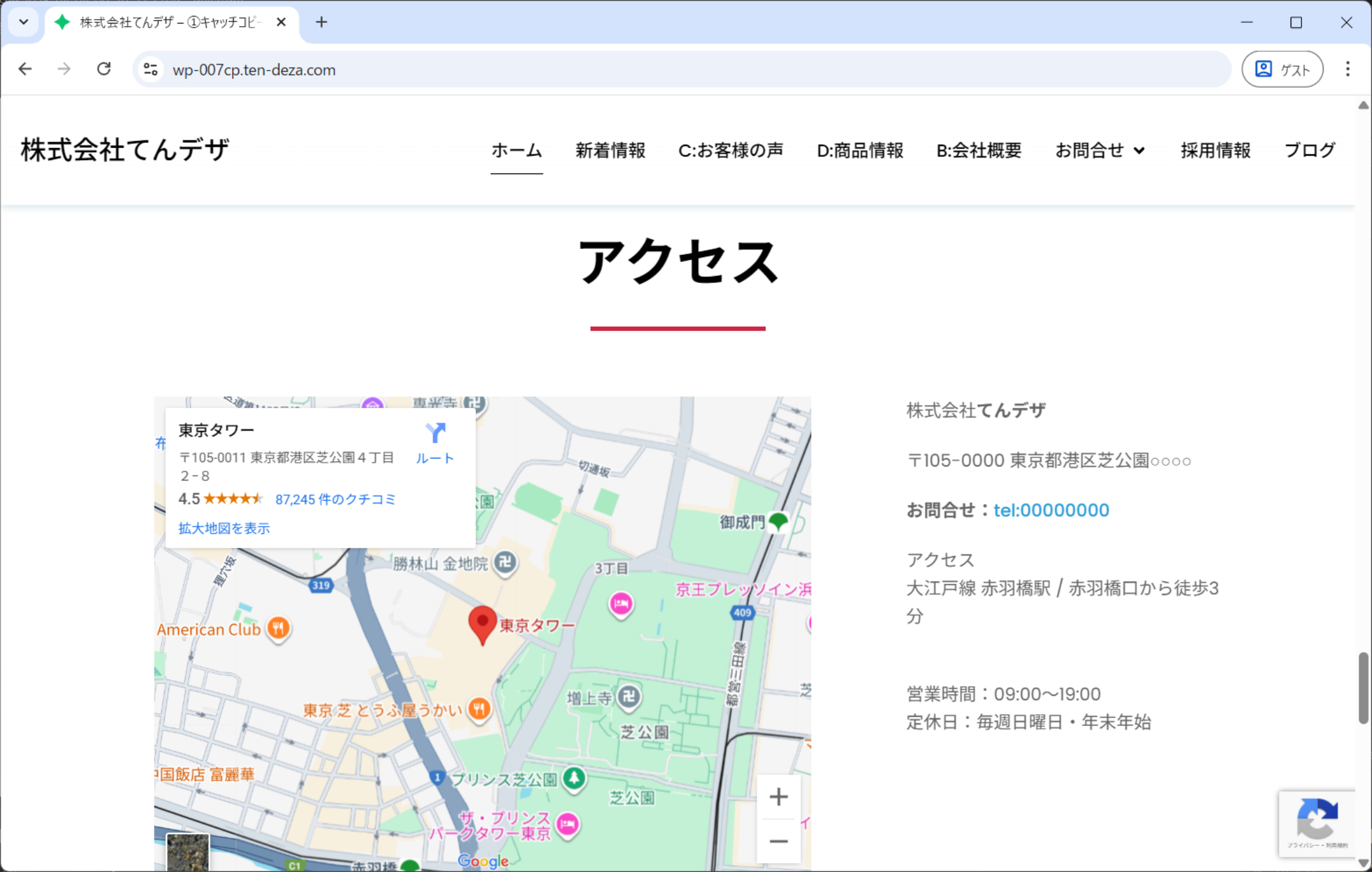Viewport: 1372px width, 872px height.
Task: Click the Prince Shiba Park marker
Action: pos(573,777)
